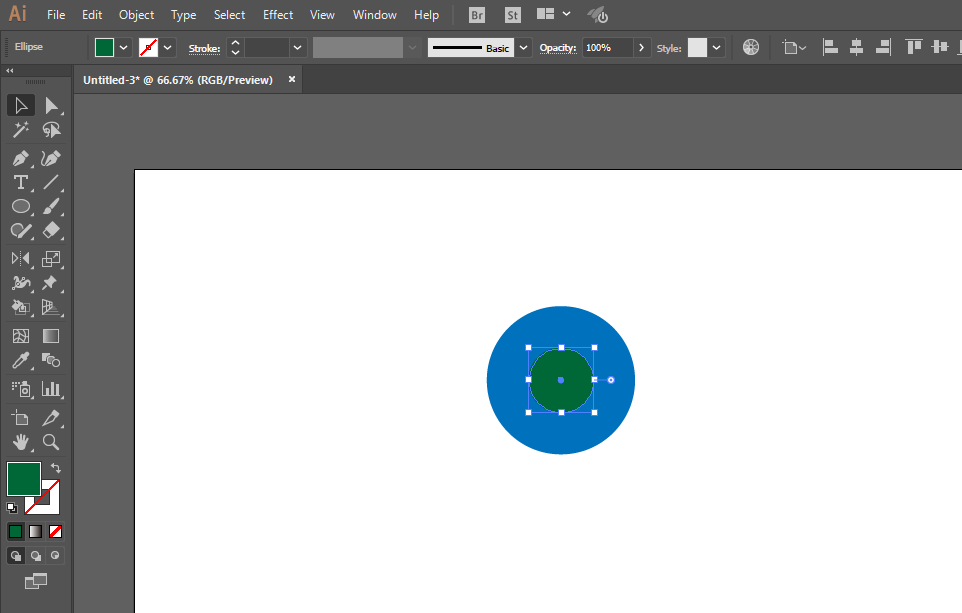The height and width of the screenshot is (613, 962).
Task: Open the Effect menu
Action: pos(278,15)
